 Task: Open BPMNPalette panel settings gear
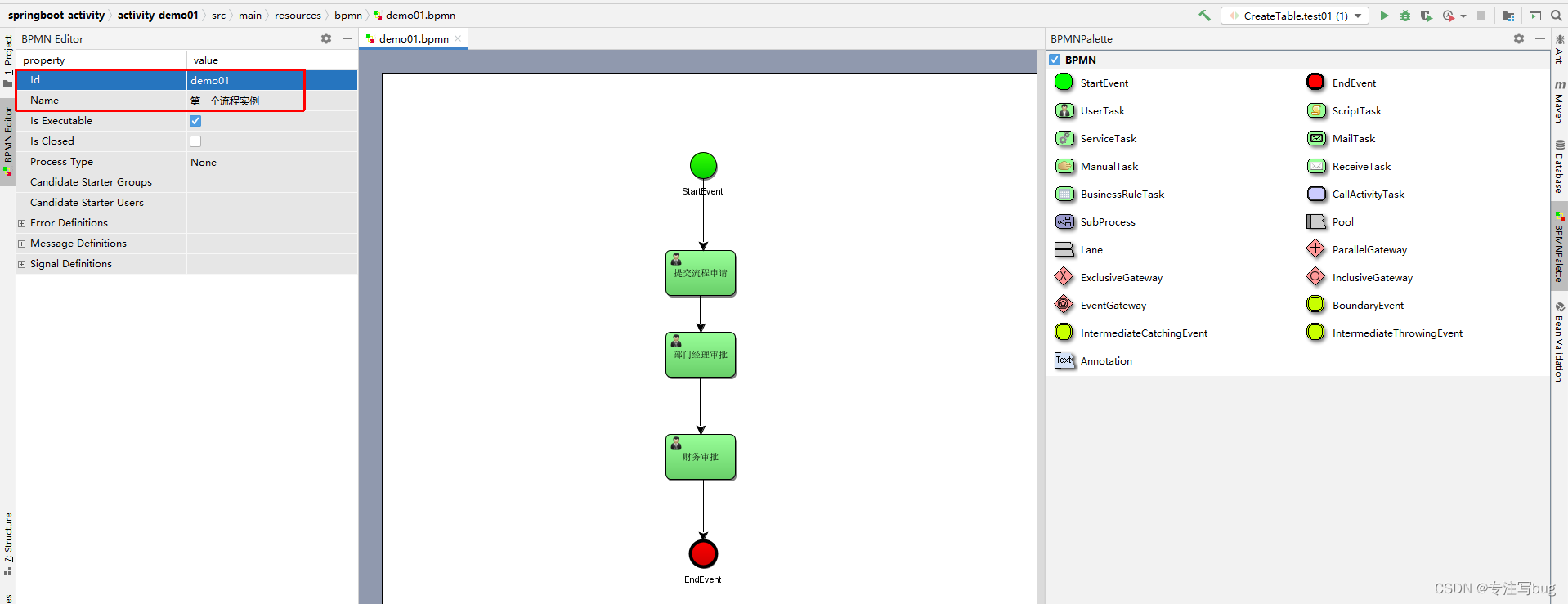pyautogui.click(x=1519, y=38)
